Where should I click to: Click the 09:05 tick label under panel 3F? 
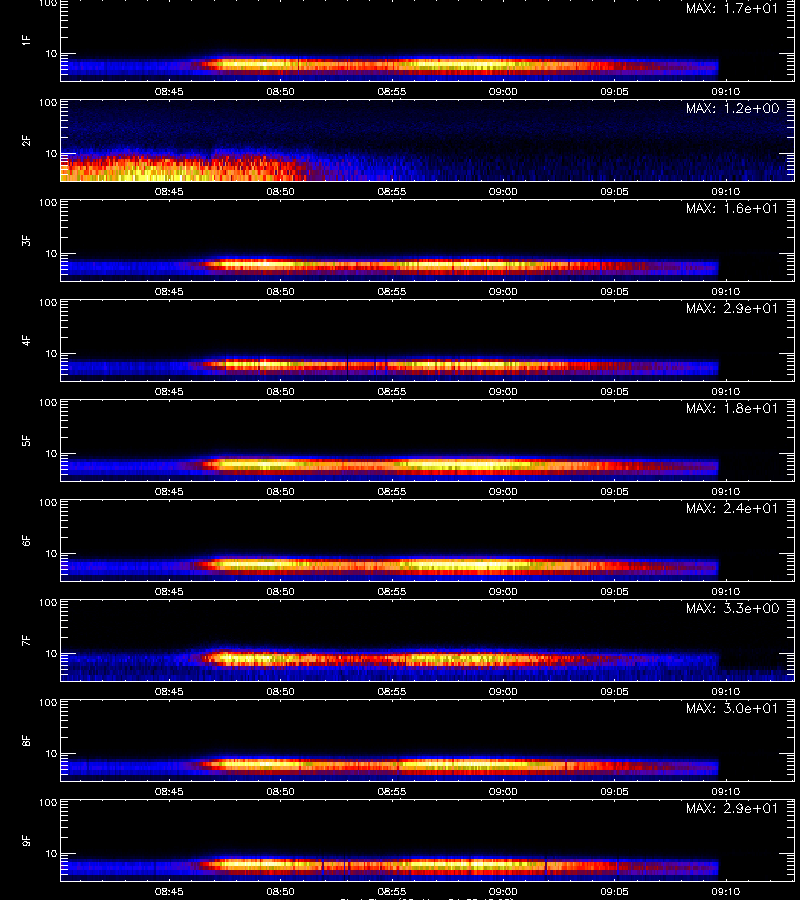pyautogui.click(x=615, y=291)
